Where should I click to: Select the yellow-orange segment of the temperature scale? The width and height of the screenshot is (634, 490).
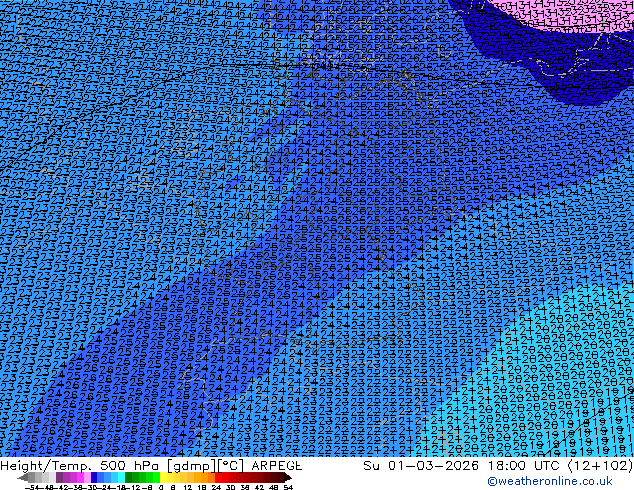click(188, 477)
